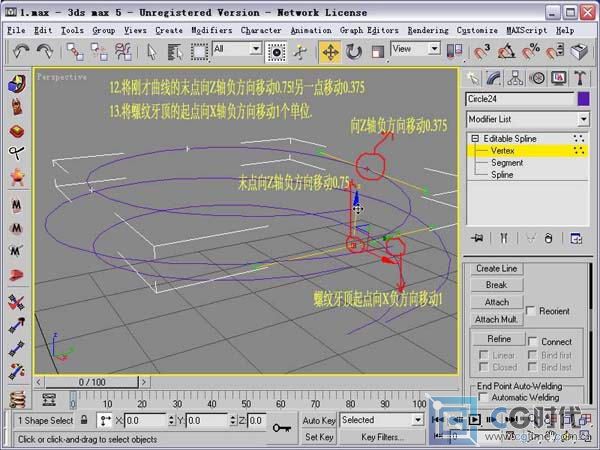The height and width of the screenshot is (450, 600).
Task: Open the Rendering menu
Action: coord(428,30)
